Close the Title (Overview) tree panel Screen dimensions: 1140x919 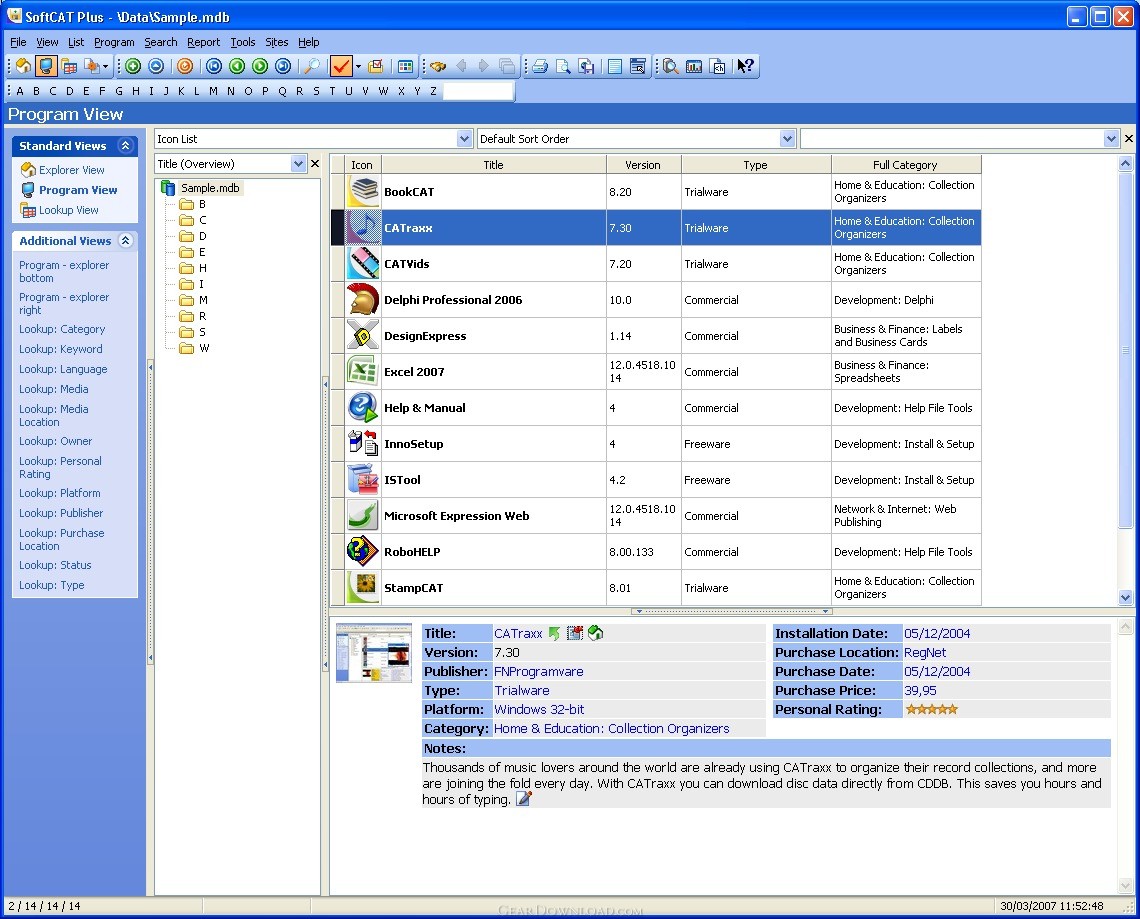315,164
